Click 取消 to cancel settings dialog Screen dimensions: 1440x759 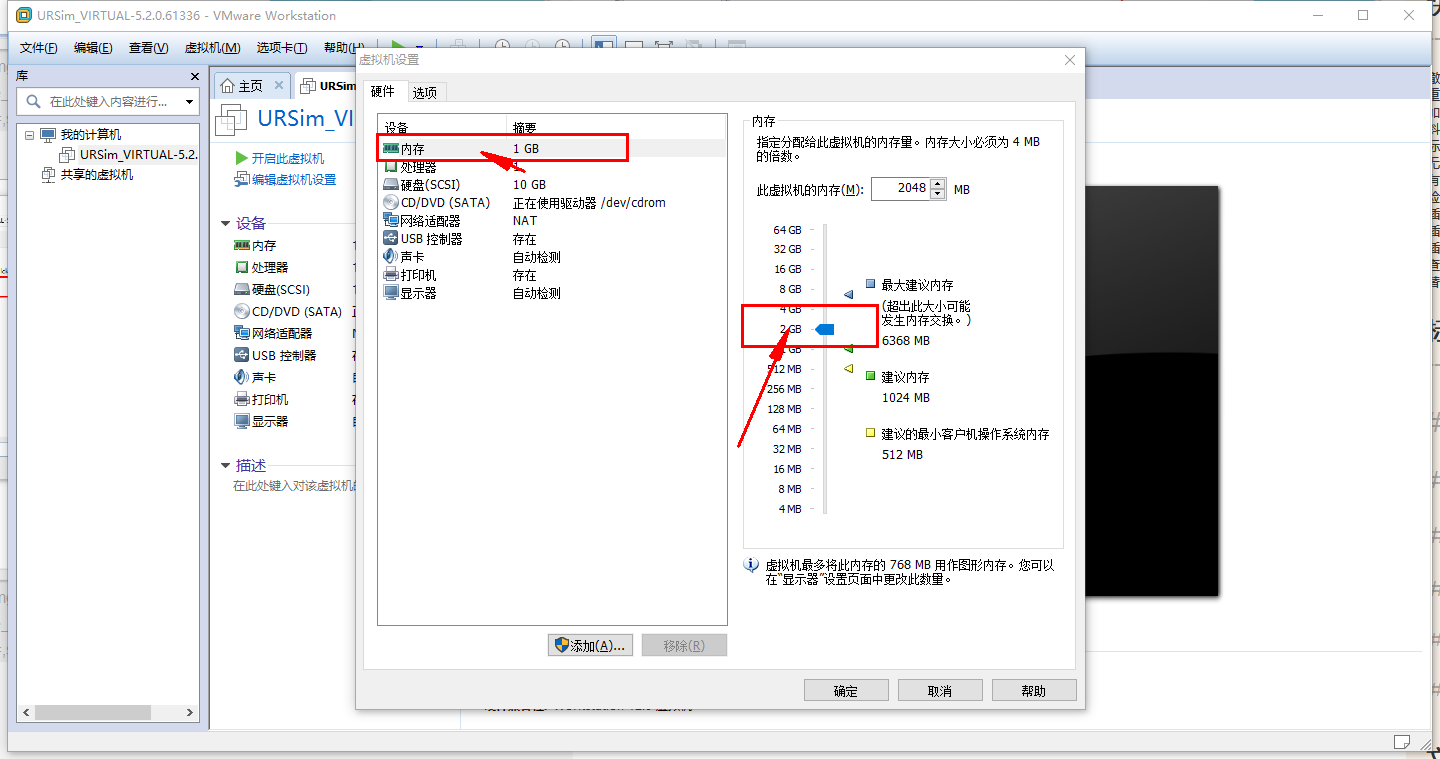pyautogui.click(x=940, y=691)
